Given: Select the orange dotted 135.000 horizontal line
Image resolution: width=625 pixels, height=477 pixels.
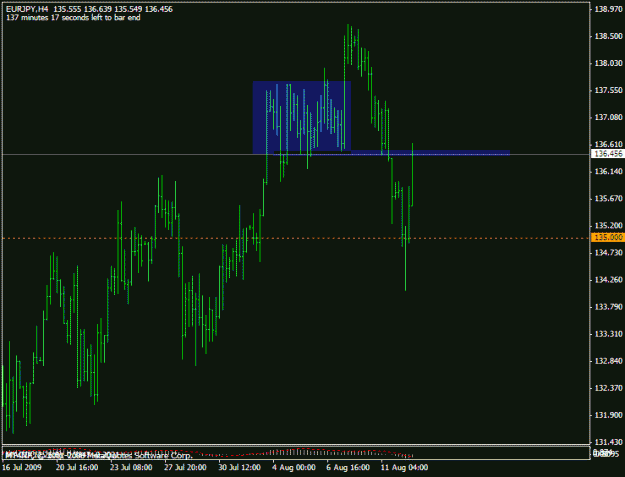Looking at the screenshot, I should [295, 238].
